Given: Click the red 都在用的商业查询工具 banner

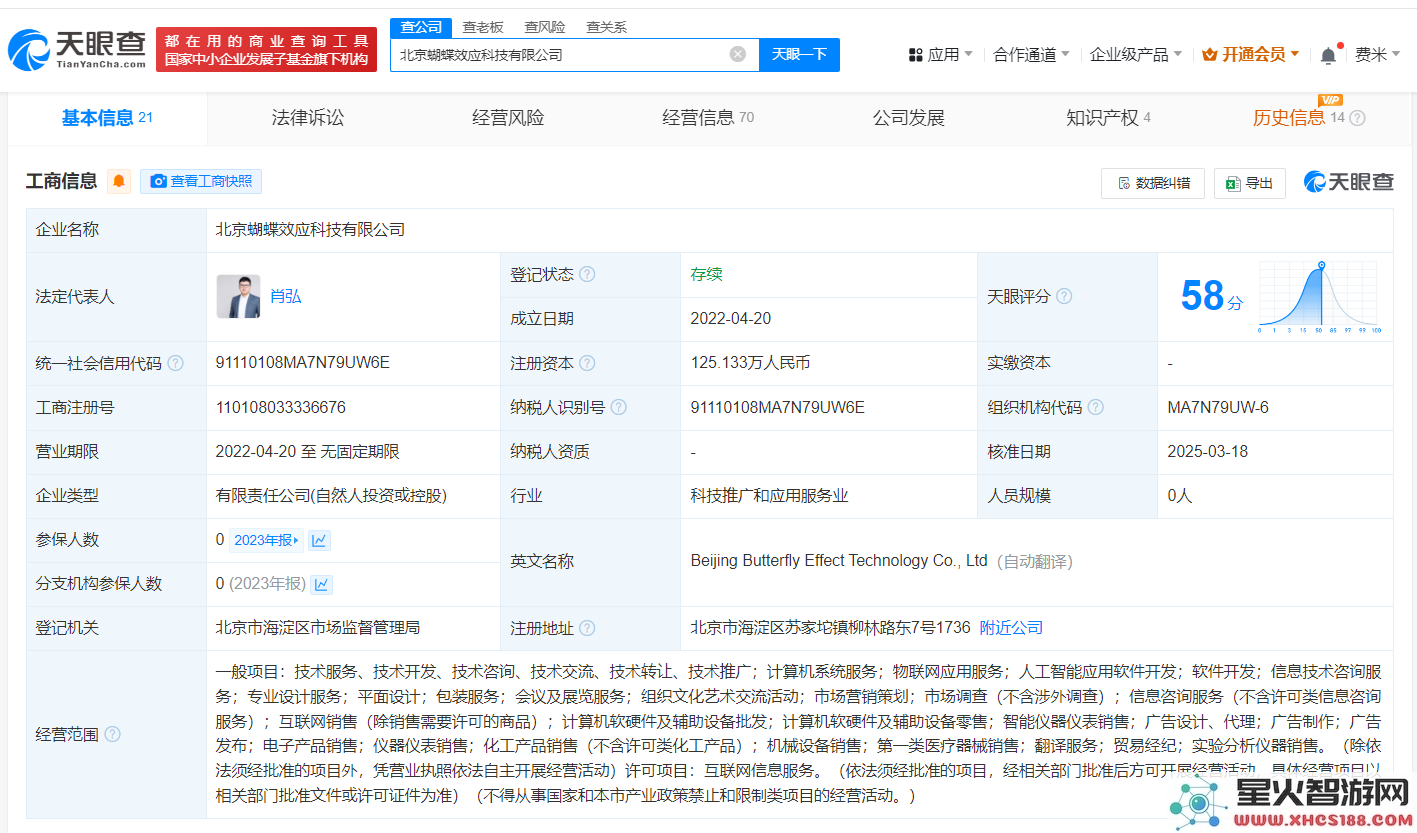Looking at the screenshot, I should 266,50.
